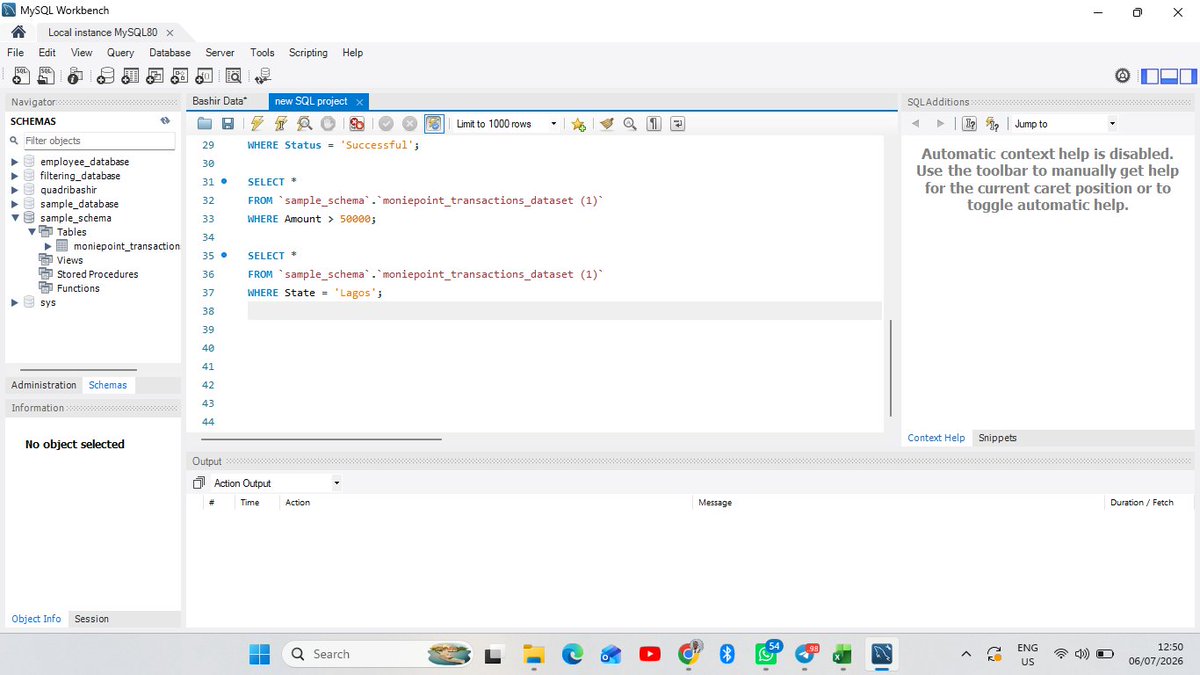Open WhatsApp from the taskbar
Image resolution: width=1200 pixels, height=675 pixels.
767,654
